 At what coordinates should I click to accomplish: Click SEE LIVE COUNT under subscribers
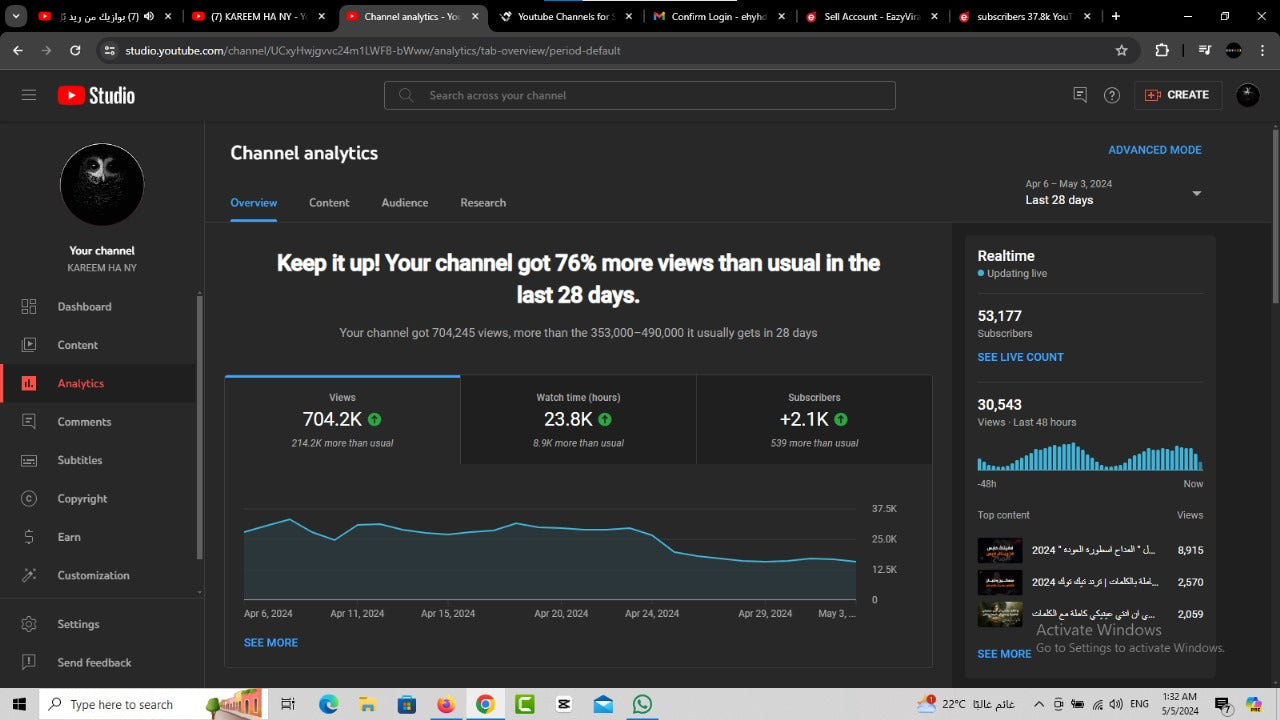point(1020,357)
